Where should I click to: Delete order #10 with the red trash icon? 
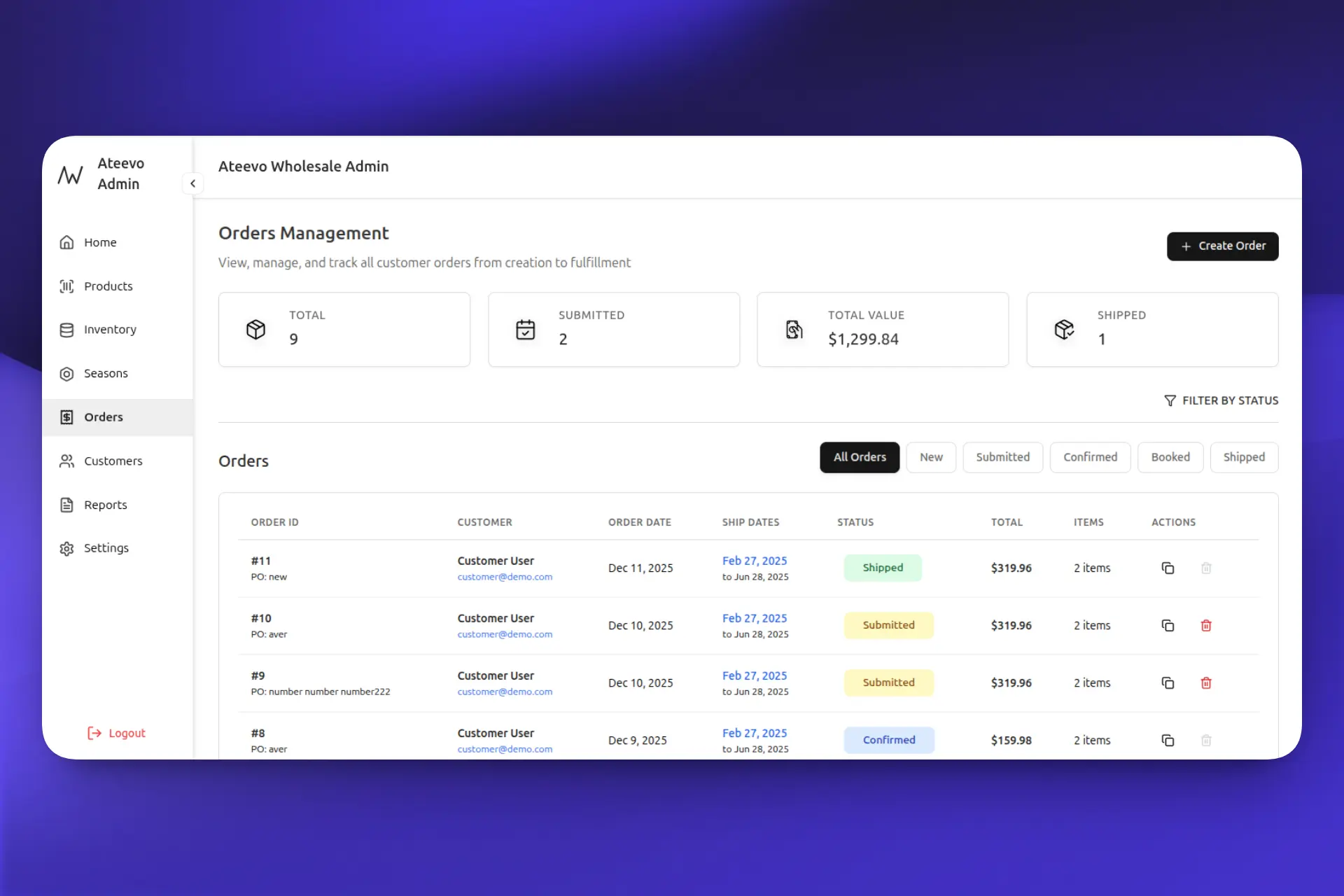1206,625
